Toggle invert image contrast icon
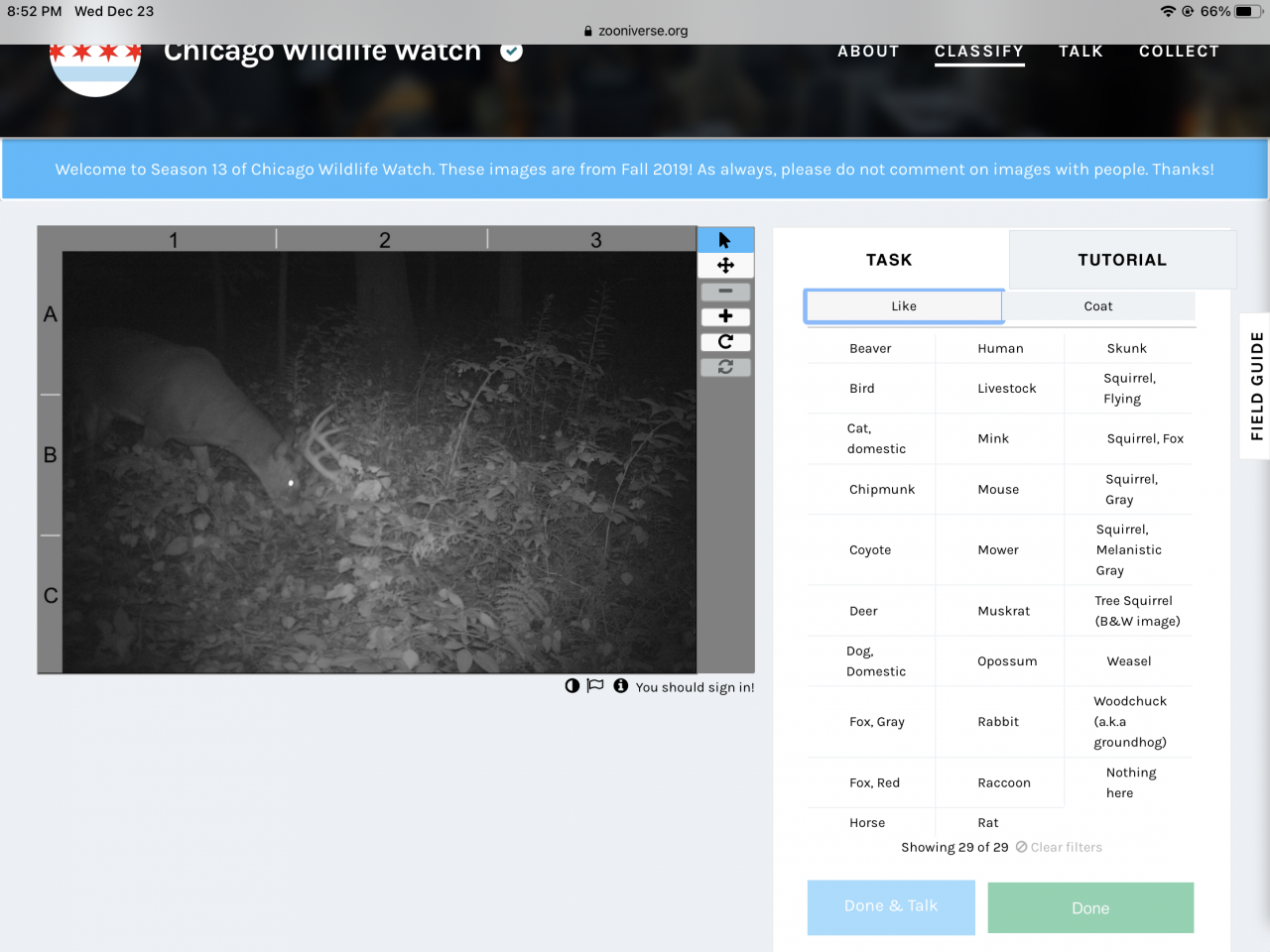This screenshot has width=1270, height=952. 572,685
